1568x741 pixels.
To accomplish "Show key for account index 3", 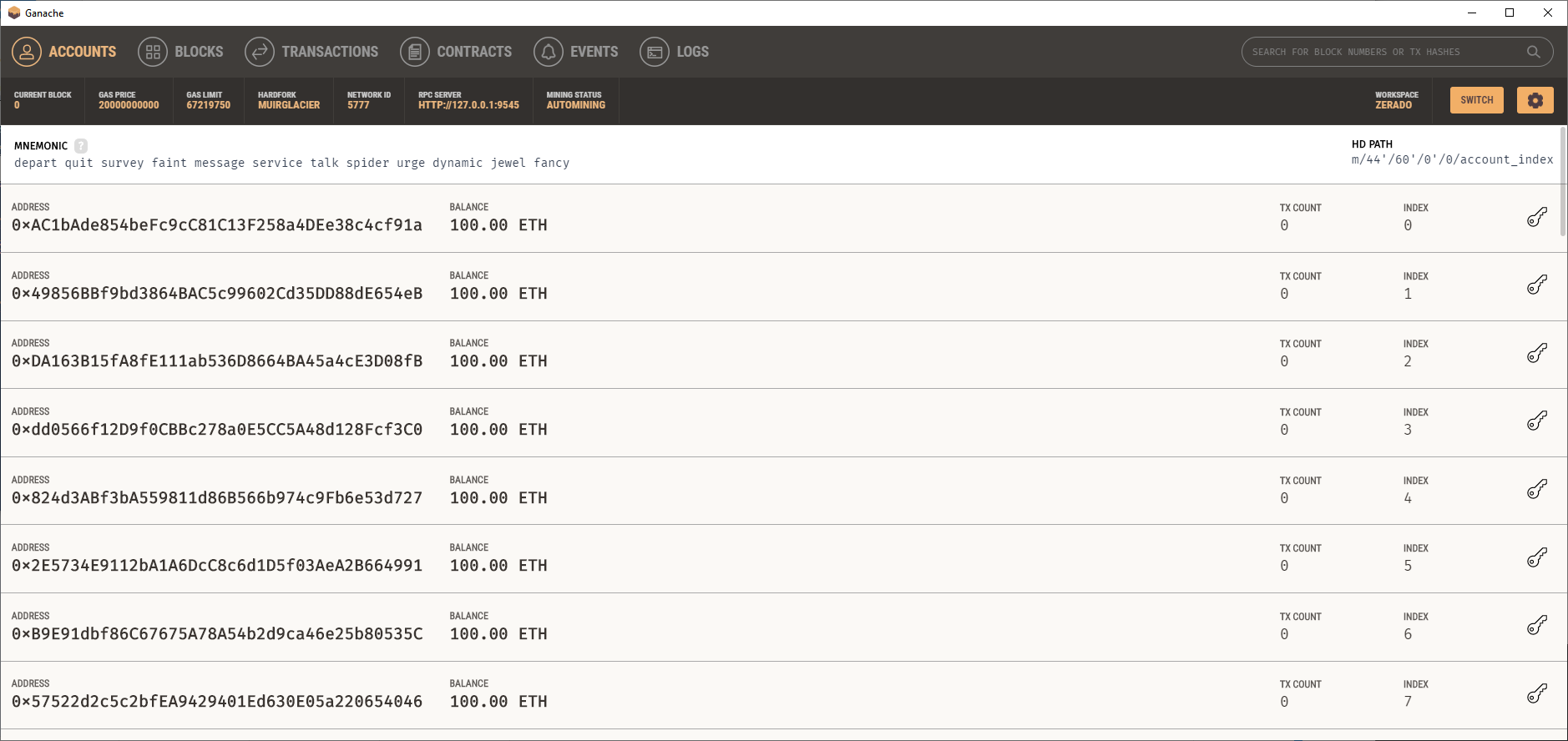I will (1537, 421).
